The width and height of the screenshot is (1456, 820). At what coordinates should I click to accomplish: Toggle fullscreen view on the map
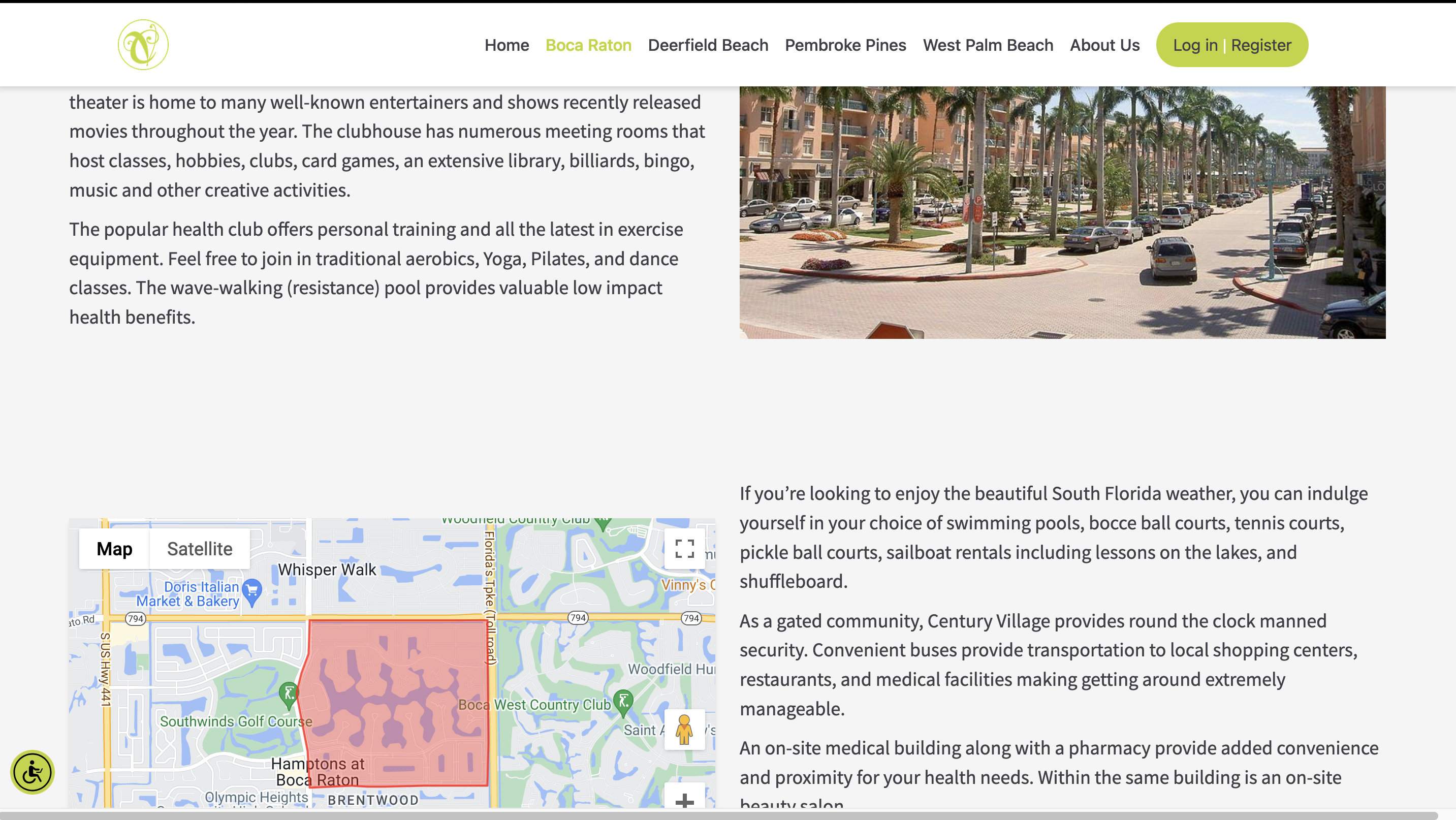684,548
